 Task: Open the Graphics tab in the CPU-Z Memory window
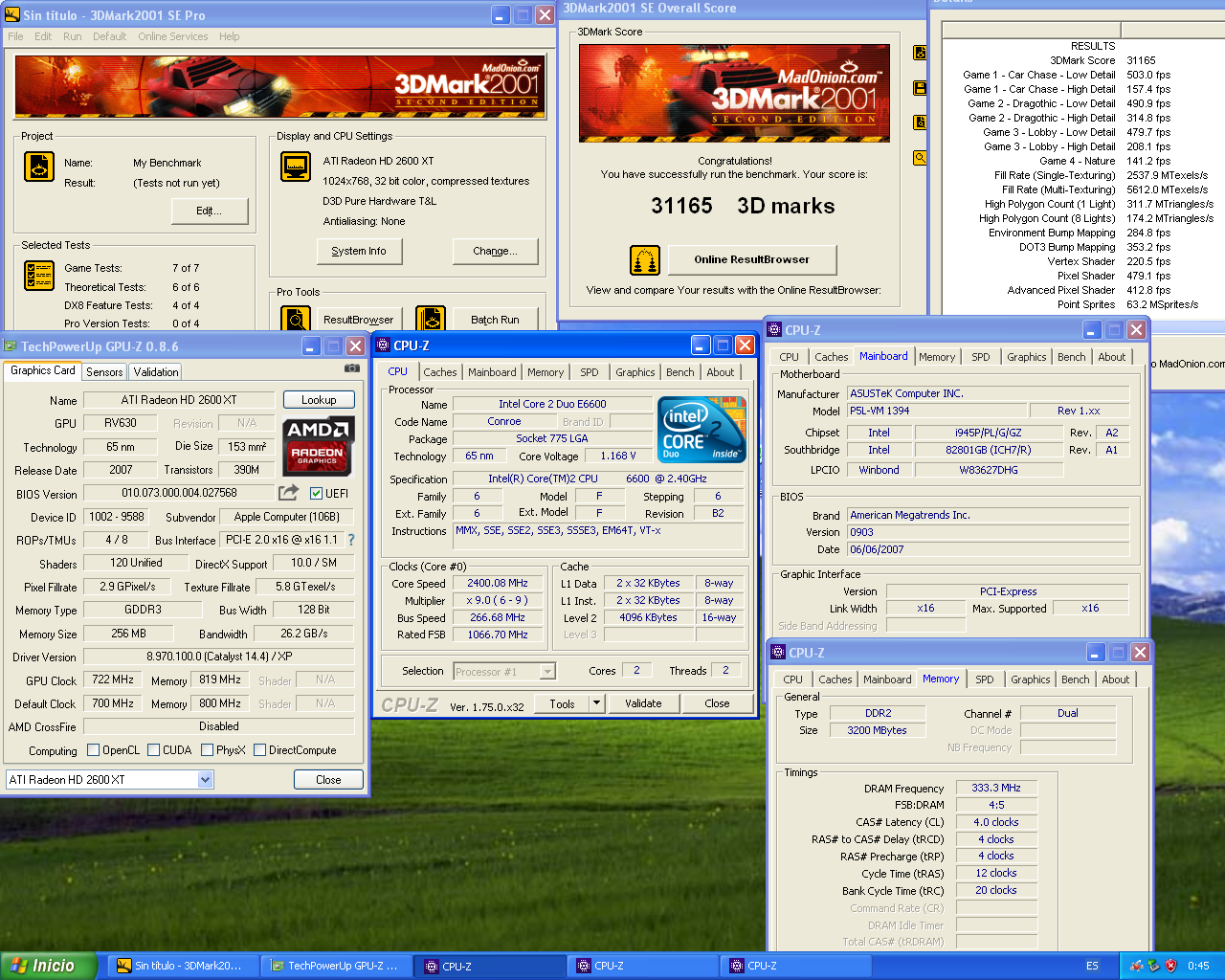1031,679
